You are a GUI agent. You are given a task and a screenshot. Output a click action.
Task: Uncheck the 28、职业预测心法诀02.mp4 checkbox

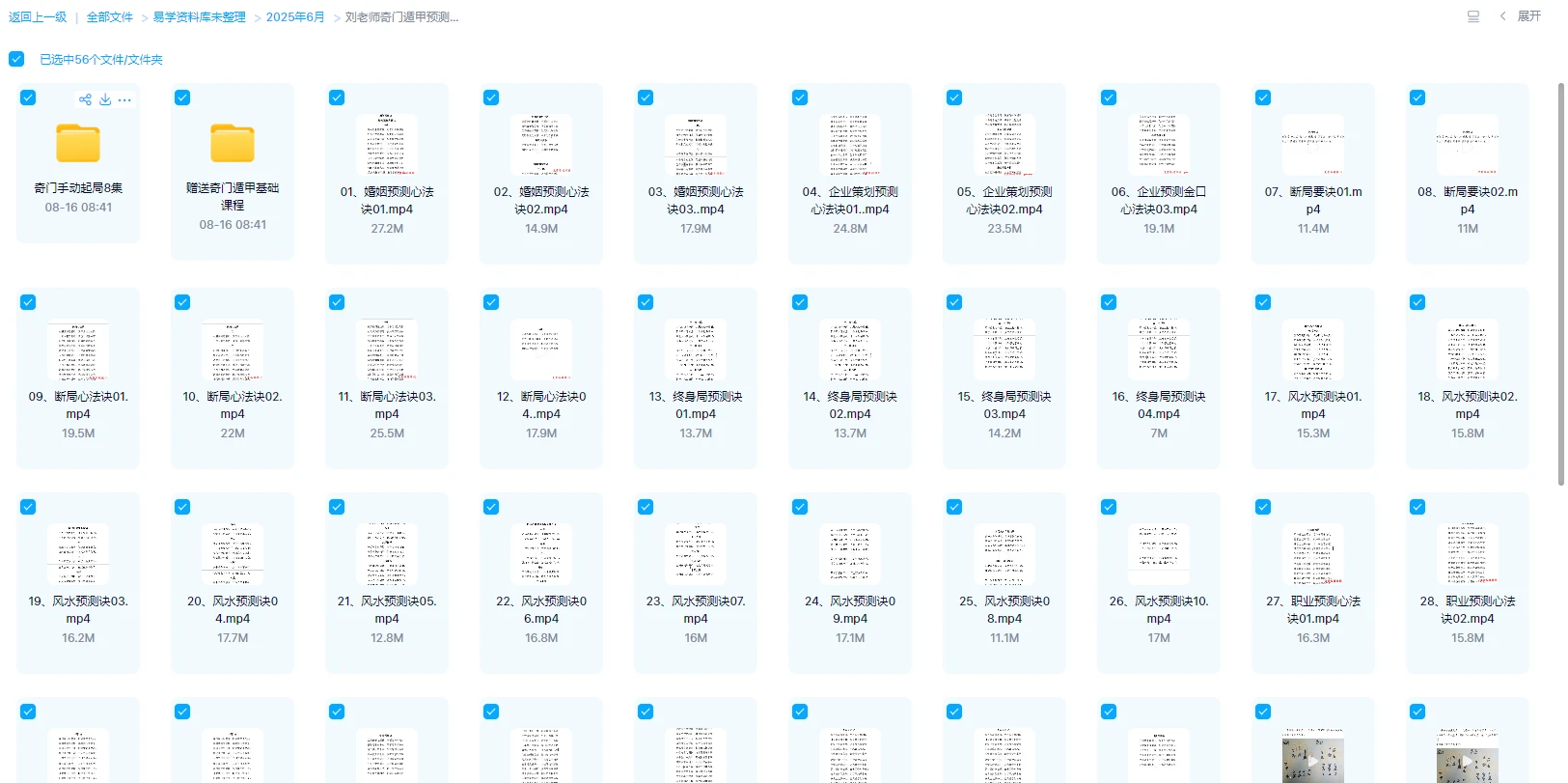pos(1417,507)
